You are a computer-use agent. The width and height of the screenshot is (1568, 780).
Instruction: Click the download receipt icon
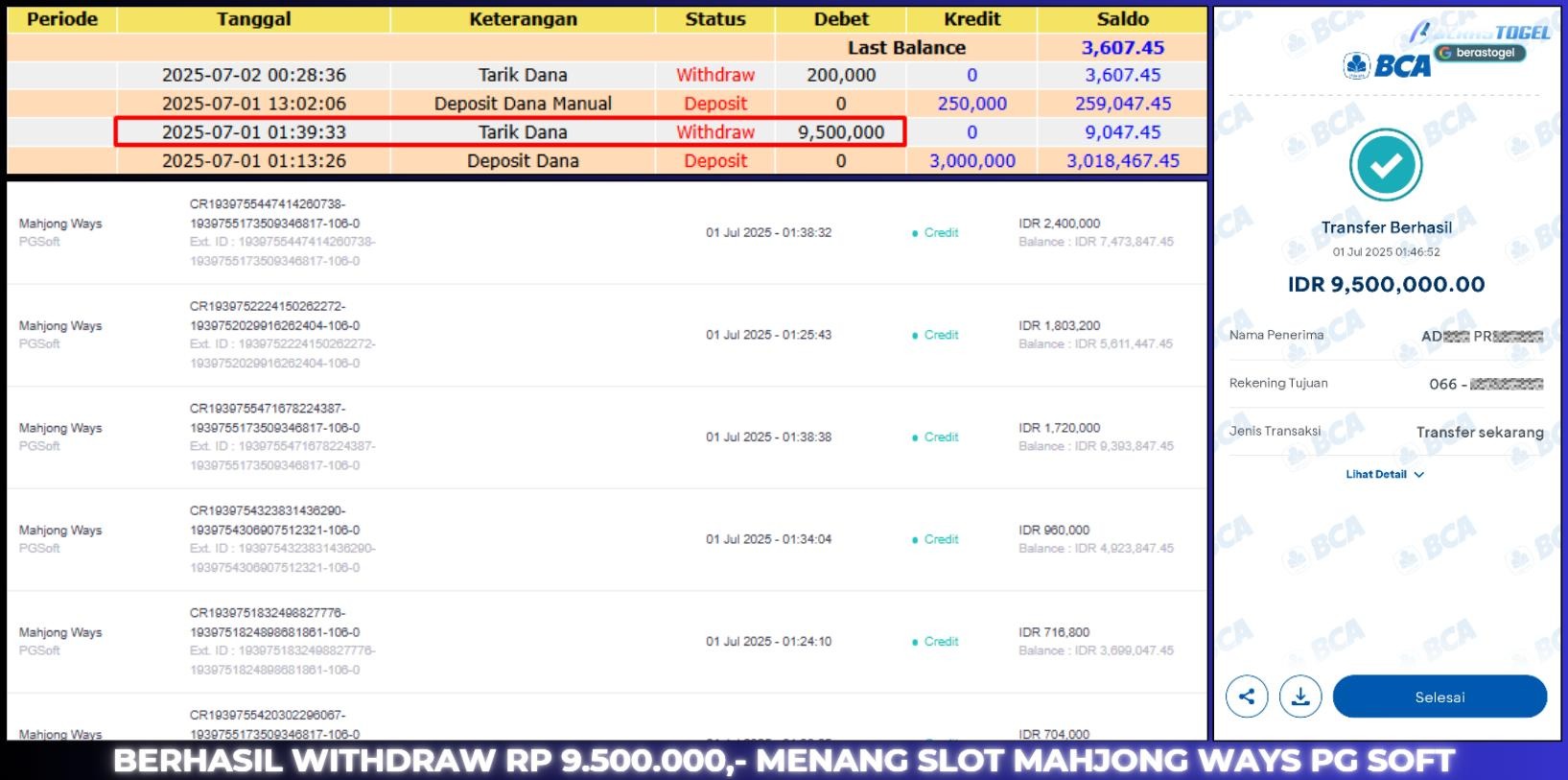1300,697
